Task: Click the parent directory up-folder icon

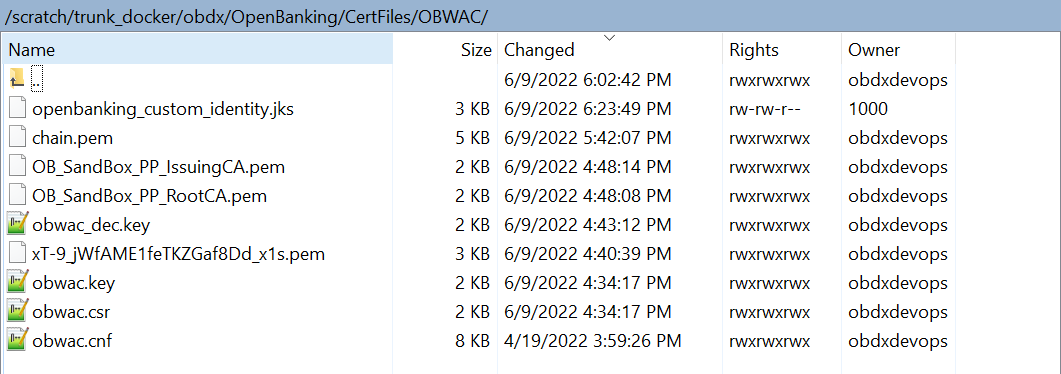Action: coord(18,79)
